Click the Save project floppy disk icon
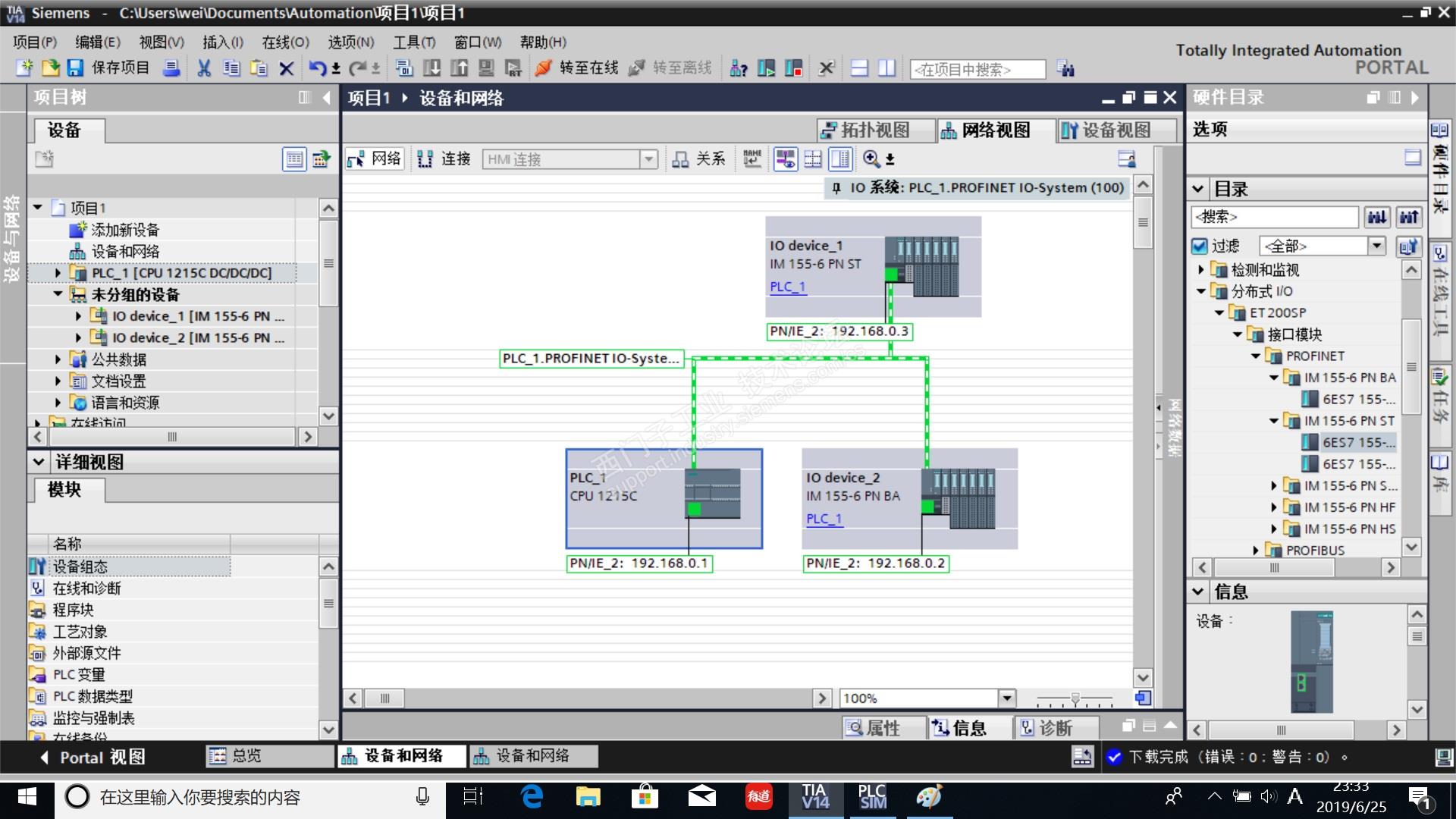The height and width of the screenshot is (819, 1456). click(74, 68)
